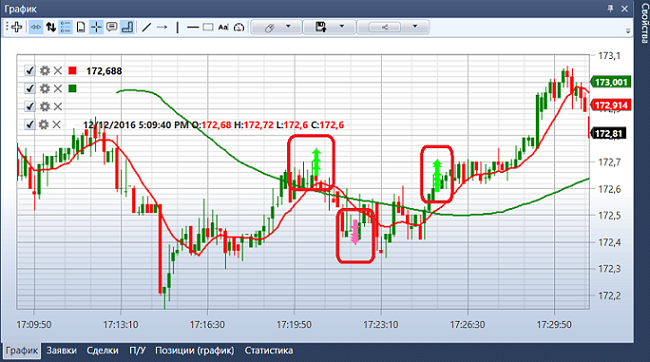Toggle the legend list toolbar icon
The image size is (650, 362).
(65, 27)
